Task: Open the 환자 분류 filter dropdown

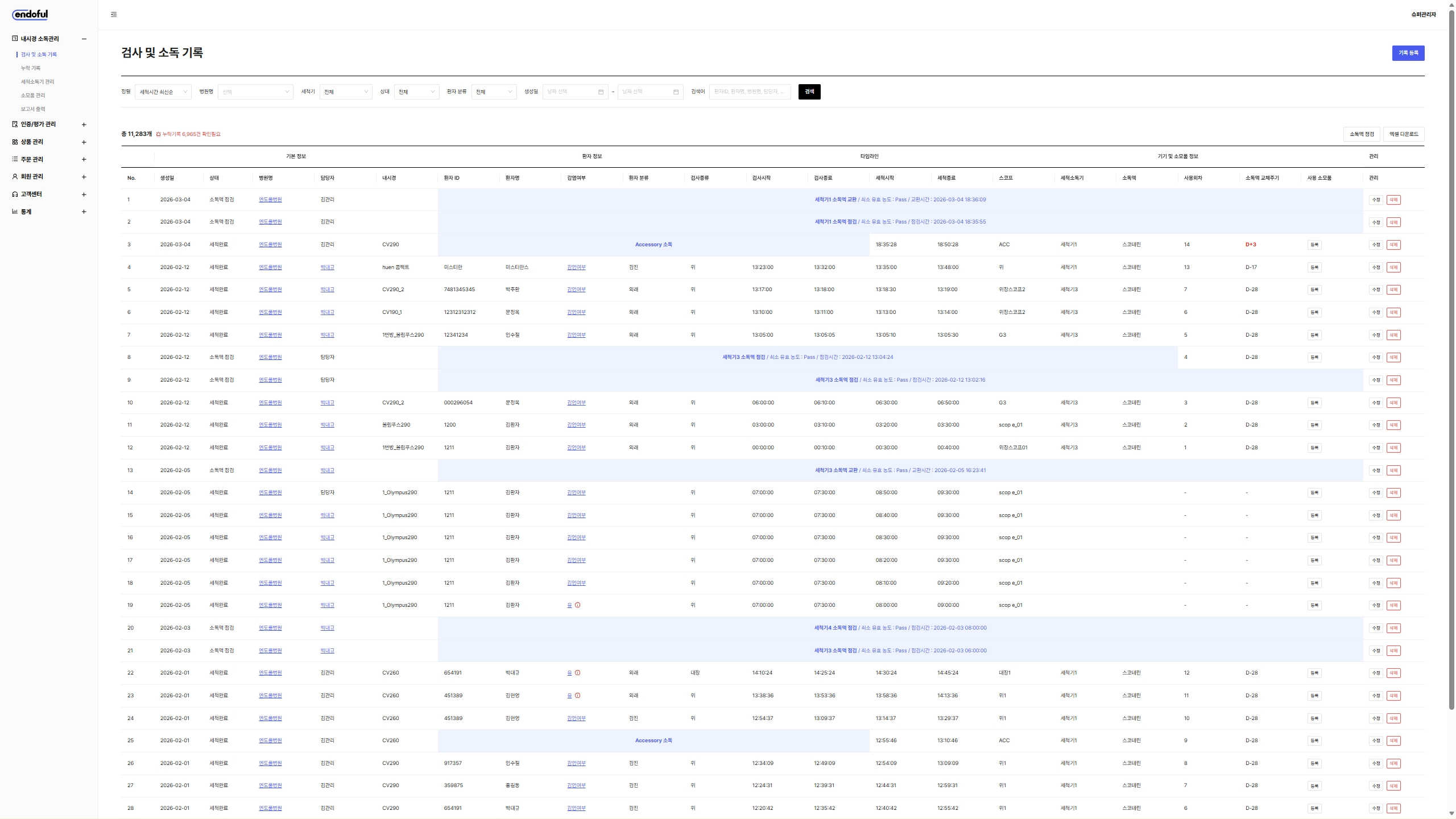Action: (x=493, y=92)
